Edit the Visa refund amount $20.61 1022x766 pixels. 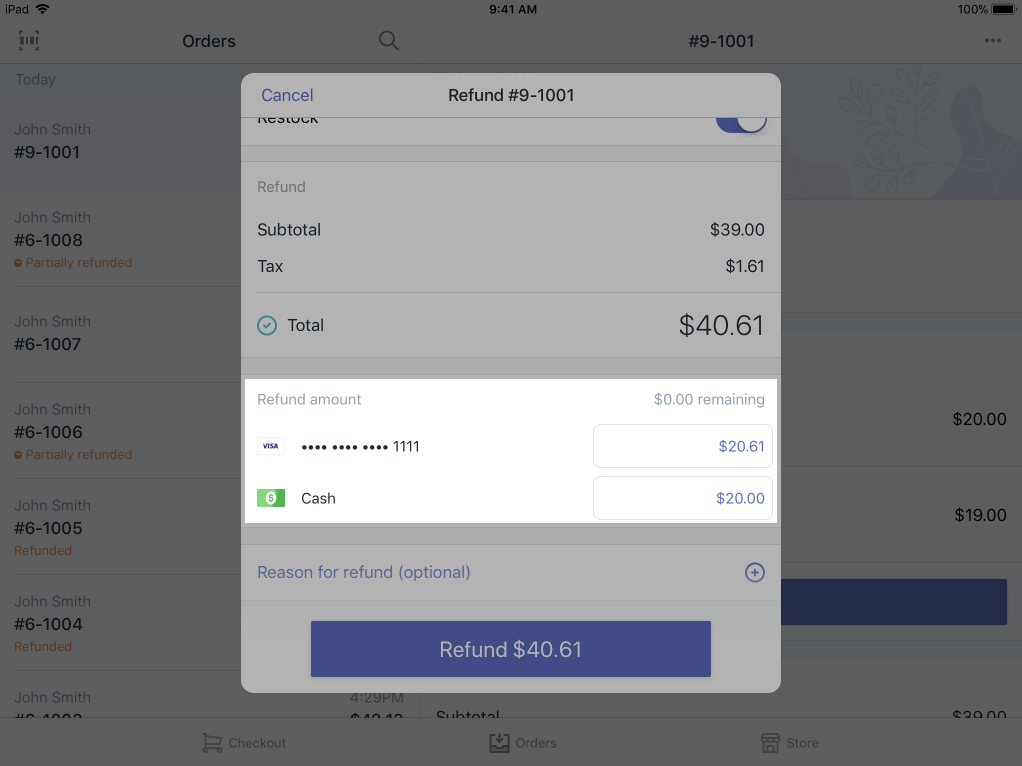point(682,446)
